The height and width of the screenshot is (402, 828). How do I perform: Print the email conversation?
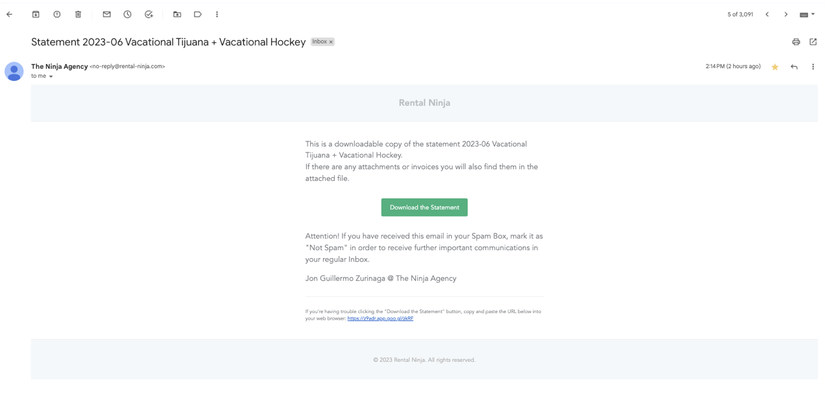(796, 42)
